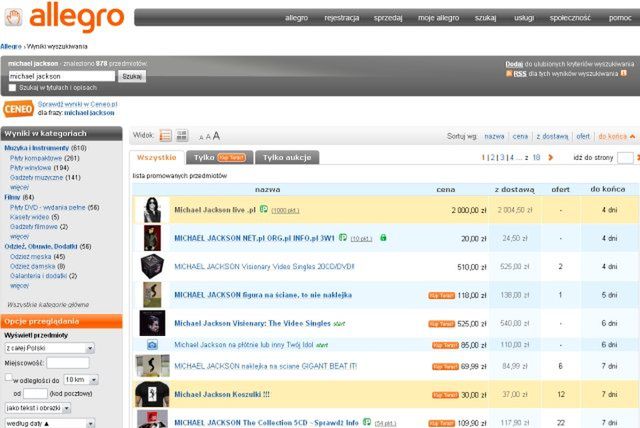Open the Ceneo logo badge
Image resolution: width=640 pixels, height=428 pixels.
pos(18,109)
